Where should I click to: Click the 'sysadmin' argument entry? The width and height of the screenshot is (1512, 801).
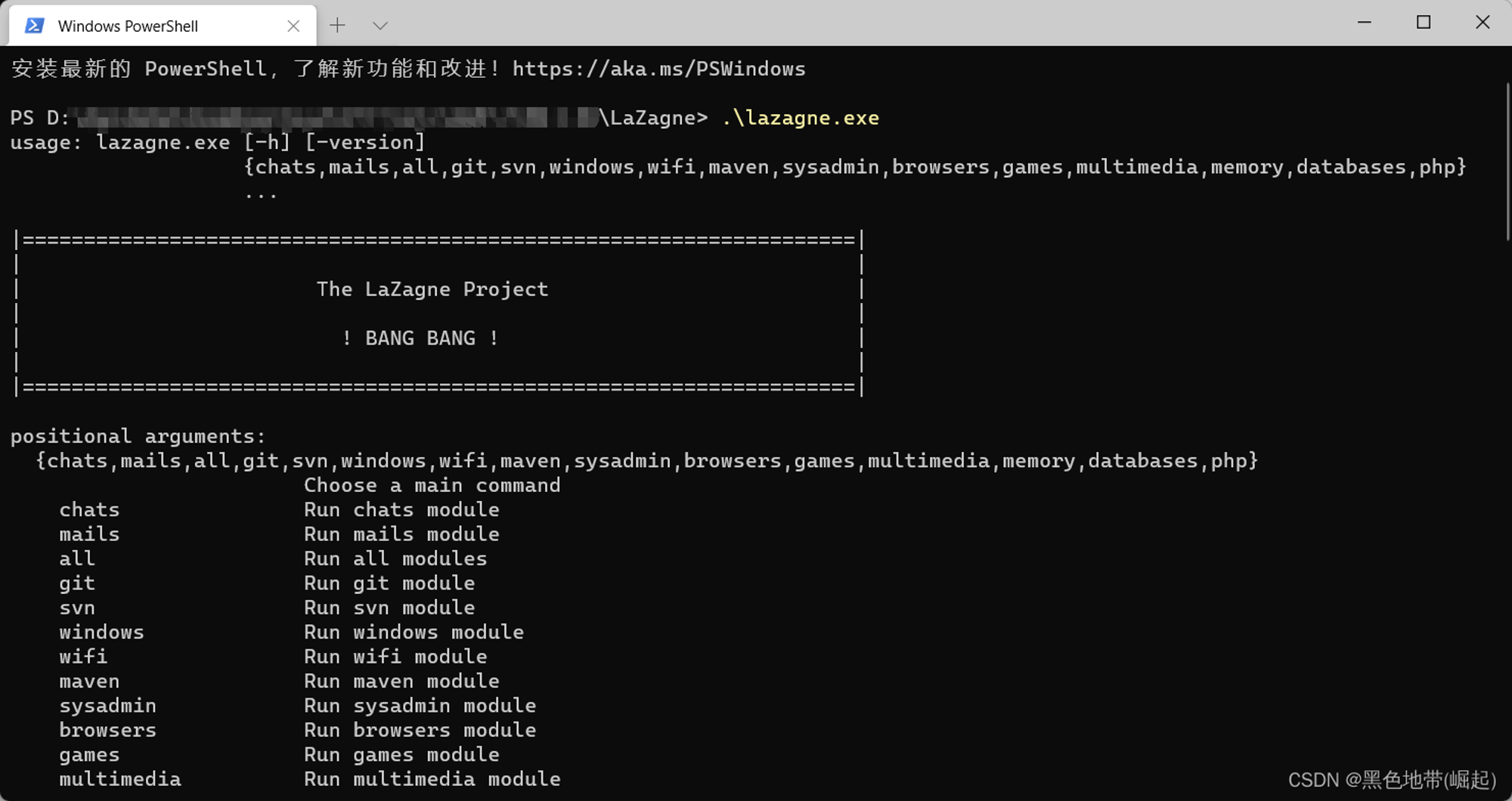tap(108, 706)
